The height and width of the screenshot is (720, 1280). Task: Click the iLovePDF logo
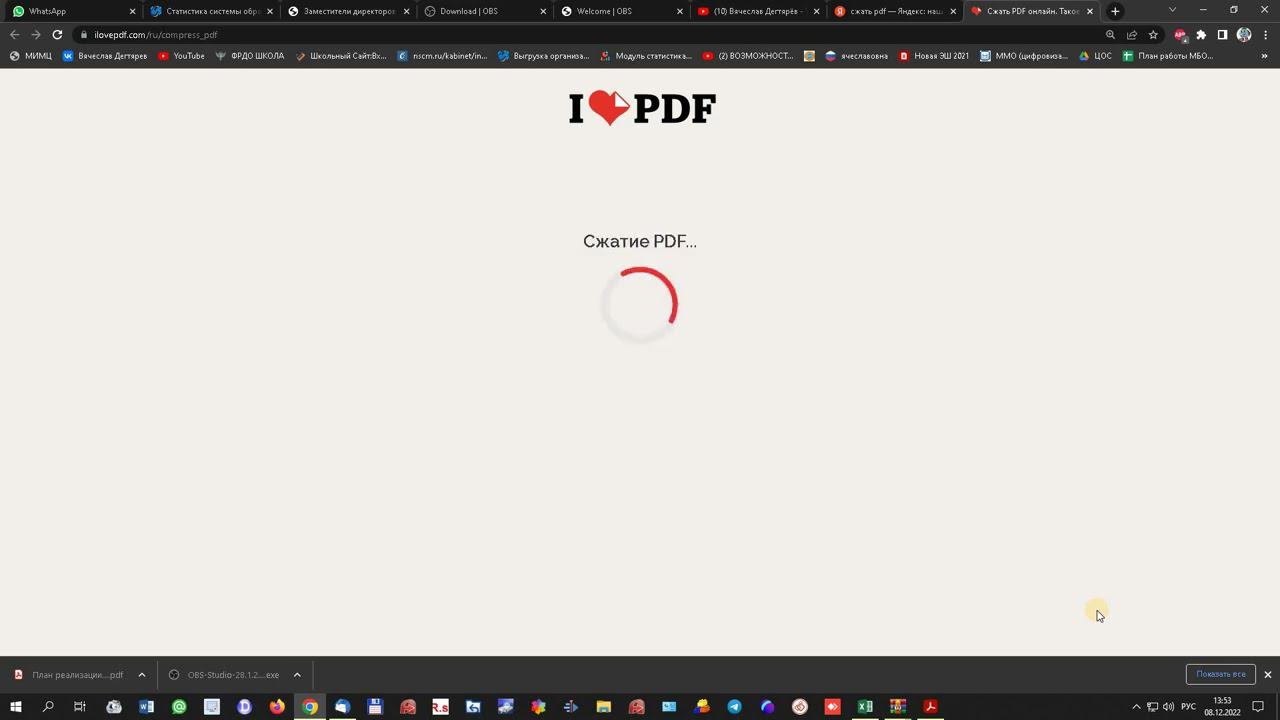[642, 108]
